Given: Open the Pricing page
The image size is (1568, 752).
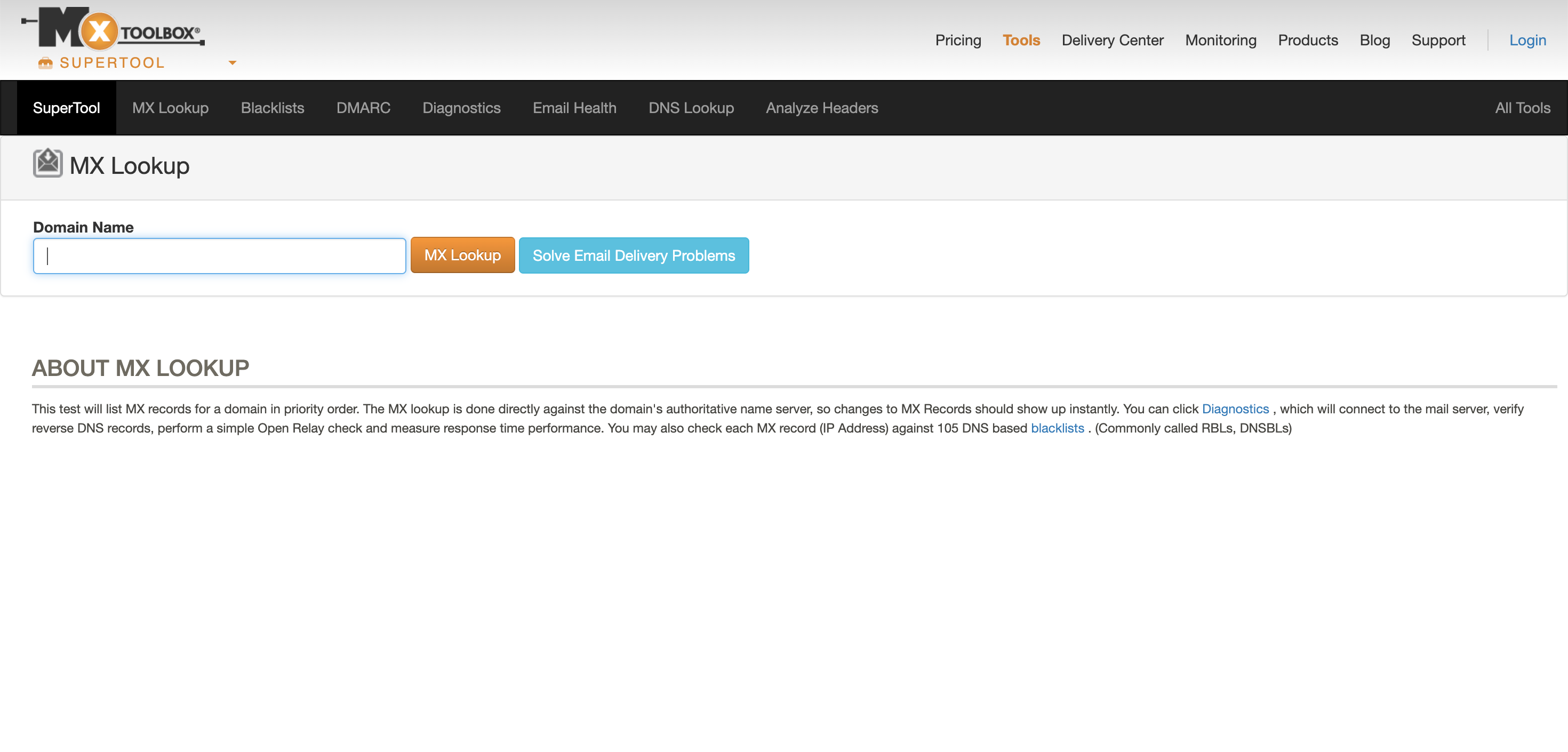Looking at the screenshot, I should click(x=957, y=40).
